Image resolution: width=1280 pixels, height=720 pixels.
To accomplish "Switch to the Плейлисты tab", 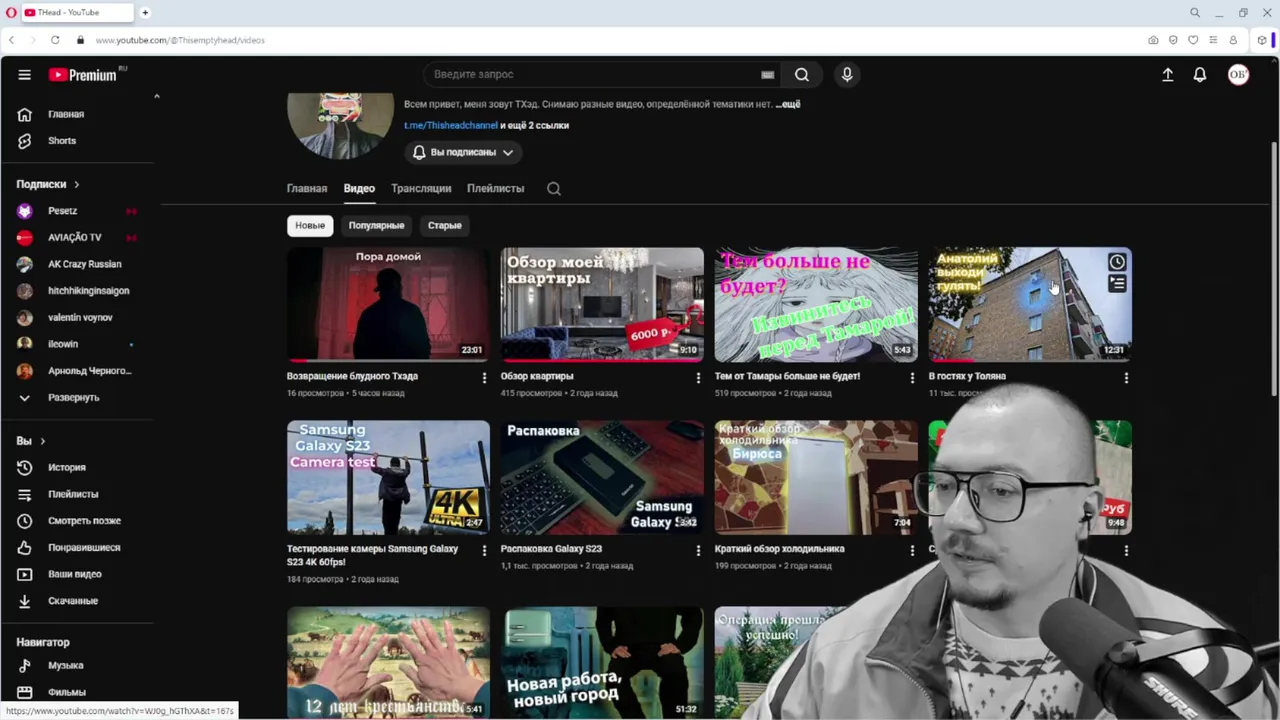I will (x=495, y=188).
